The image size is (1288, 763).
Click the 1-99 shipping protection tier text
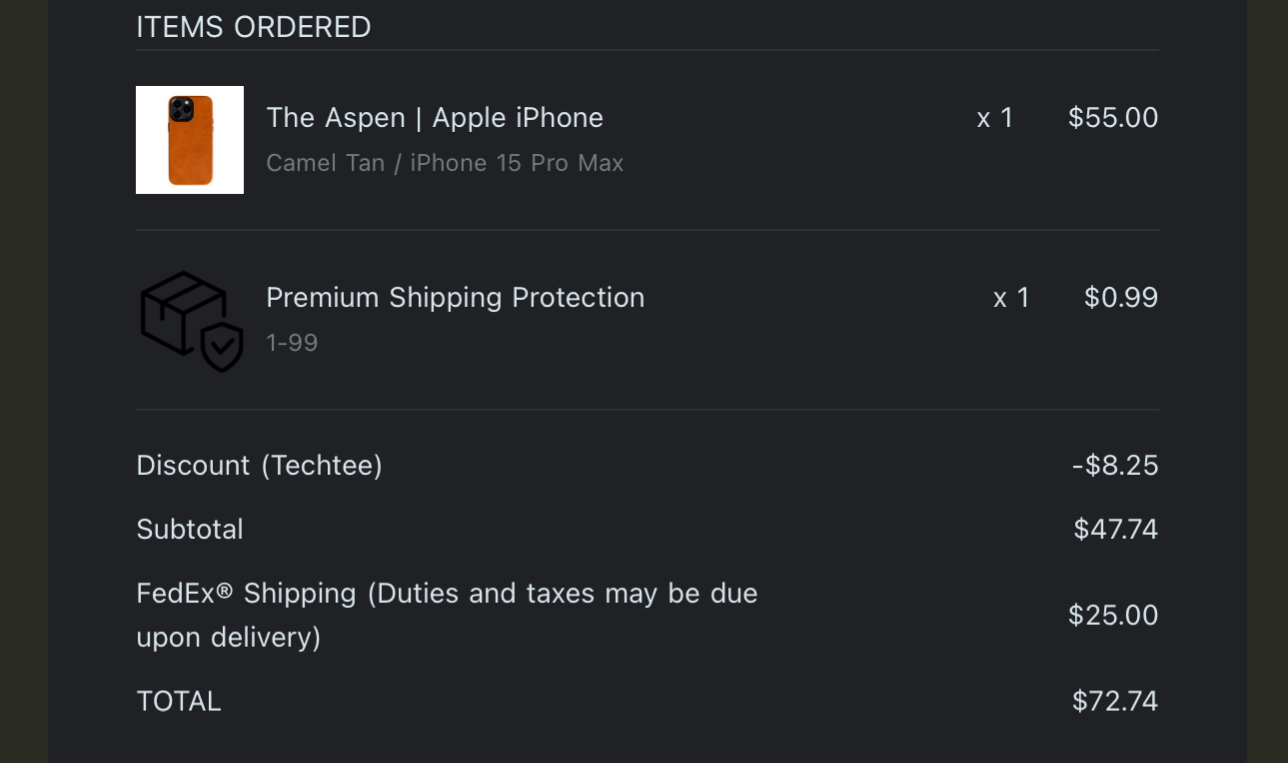coord(291,343)
